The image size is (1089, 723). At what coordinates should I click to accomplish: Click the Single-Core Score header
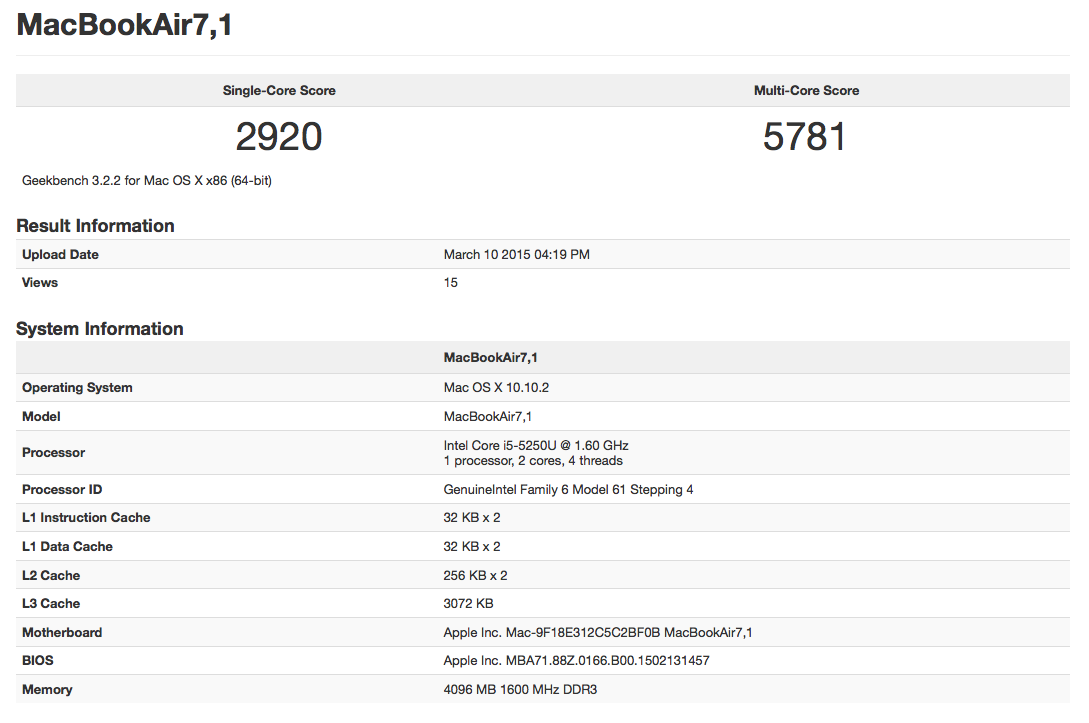(279, 91)
